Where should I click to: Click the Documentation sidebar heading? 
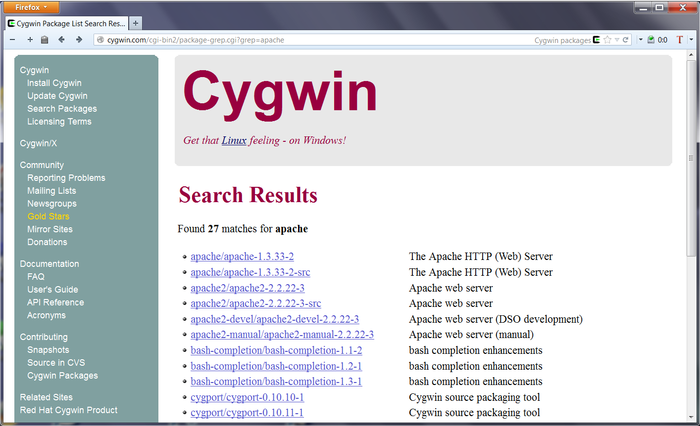49,264
